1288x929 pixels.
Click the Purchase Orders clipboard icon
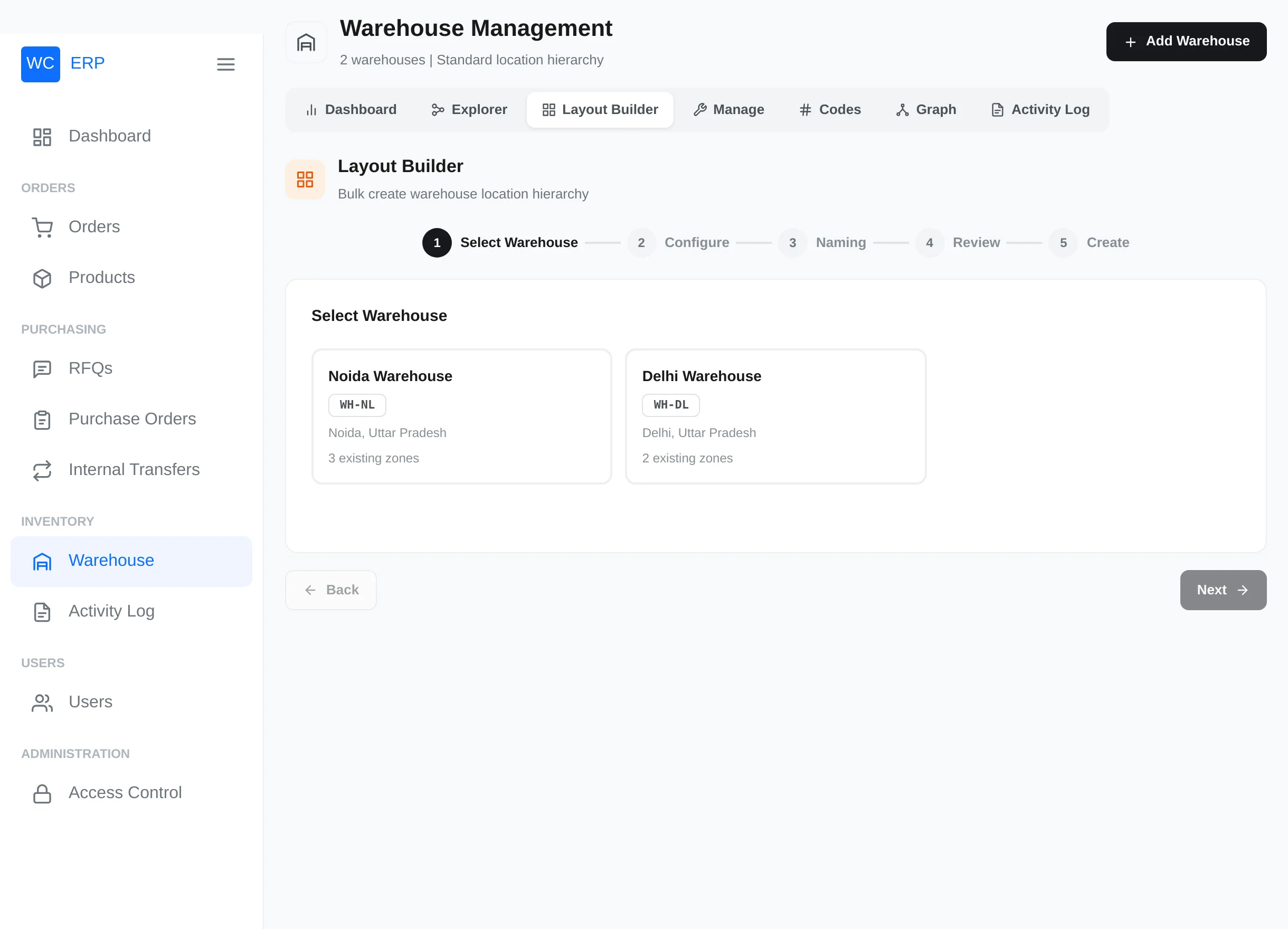[x=42, y=419]
